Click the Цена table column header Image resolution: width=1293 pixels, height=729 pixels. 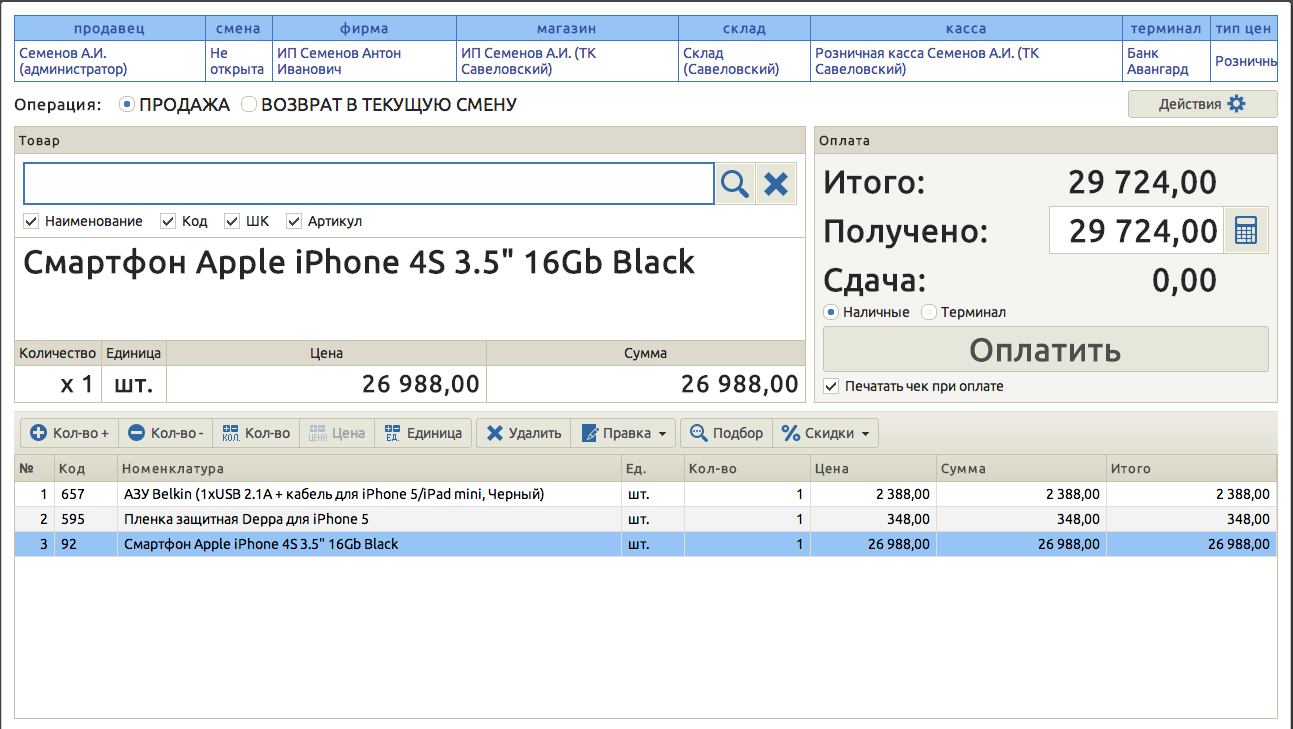(874, 469)
